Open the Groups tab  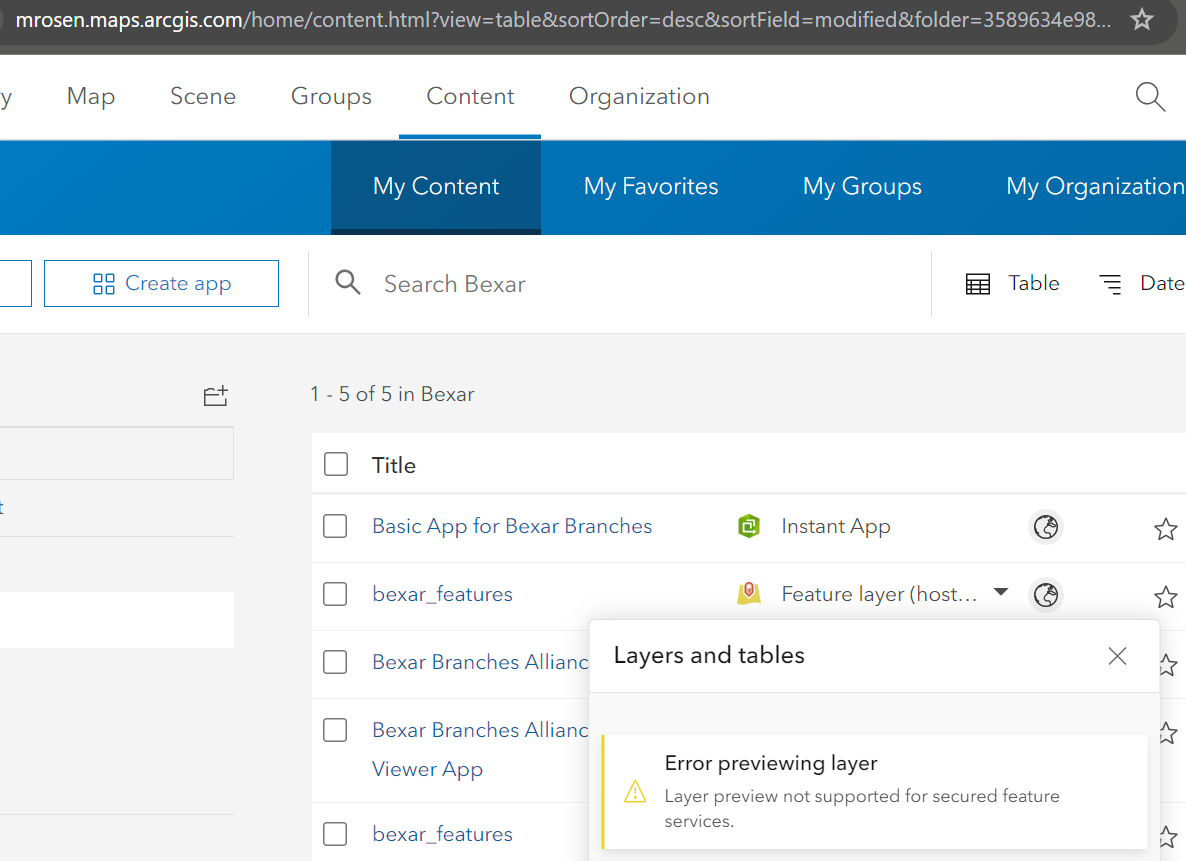click(331, 96)
